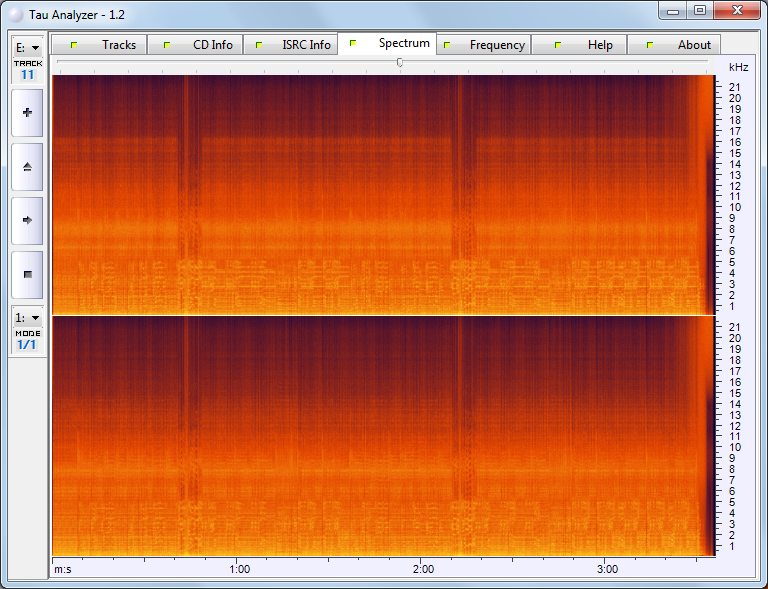Image resolution: width=768 pixels, height=589 pixels.
Task: Click the lower channel spectrogram
Action: (380, 436)
